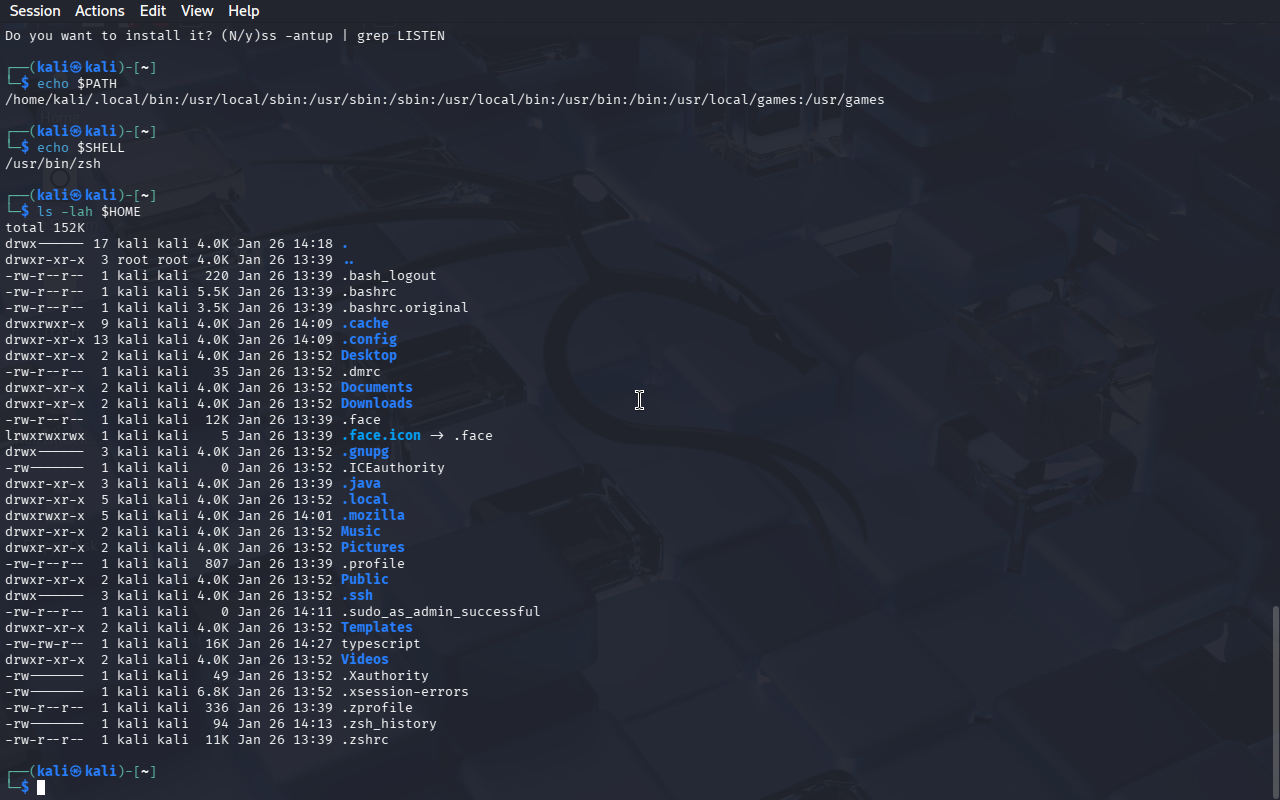
Task: Open the Actions menu
Action: click(x=100, y=11)
